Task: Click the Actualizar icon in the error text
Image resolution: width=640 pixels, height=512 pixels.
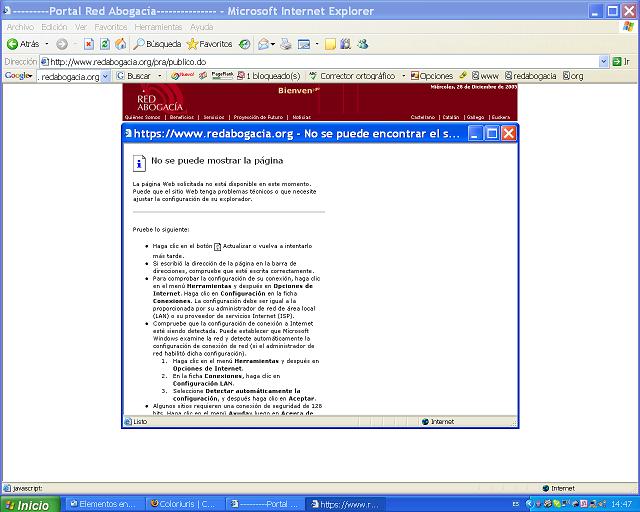Action: (218, 247)
